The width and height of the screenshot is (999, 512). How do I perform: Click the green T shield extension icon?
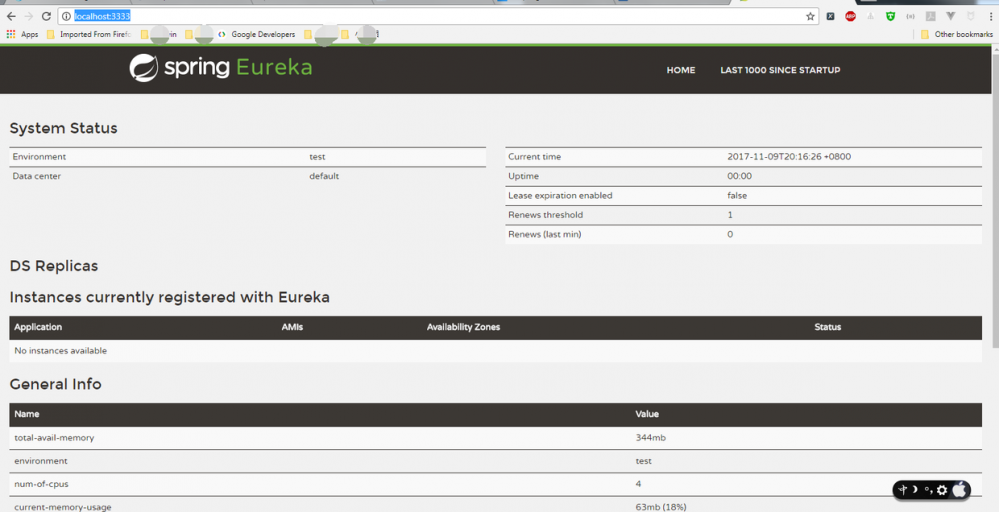pyautogui.click(x=890, y=16)
